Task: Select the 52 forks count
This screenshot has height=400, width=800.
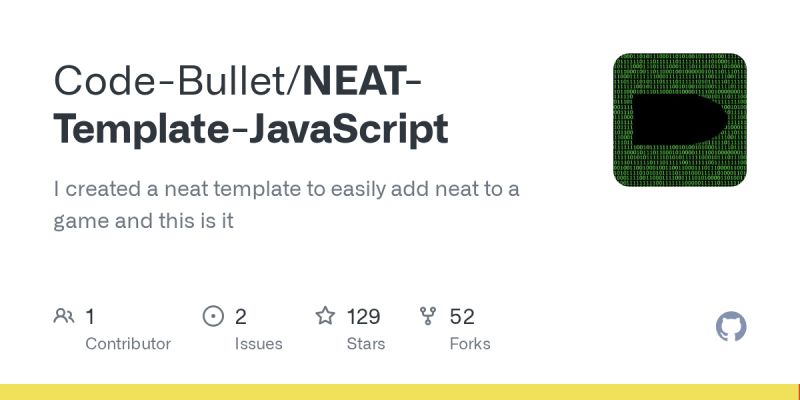Action: 462,317
